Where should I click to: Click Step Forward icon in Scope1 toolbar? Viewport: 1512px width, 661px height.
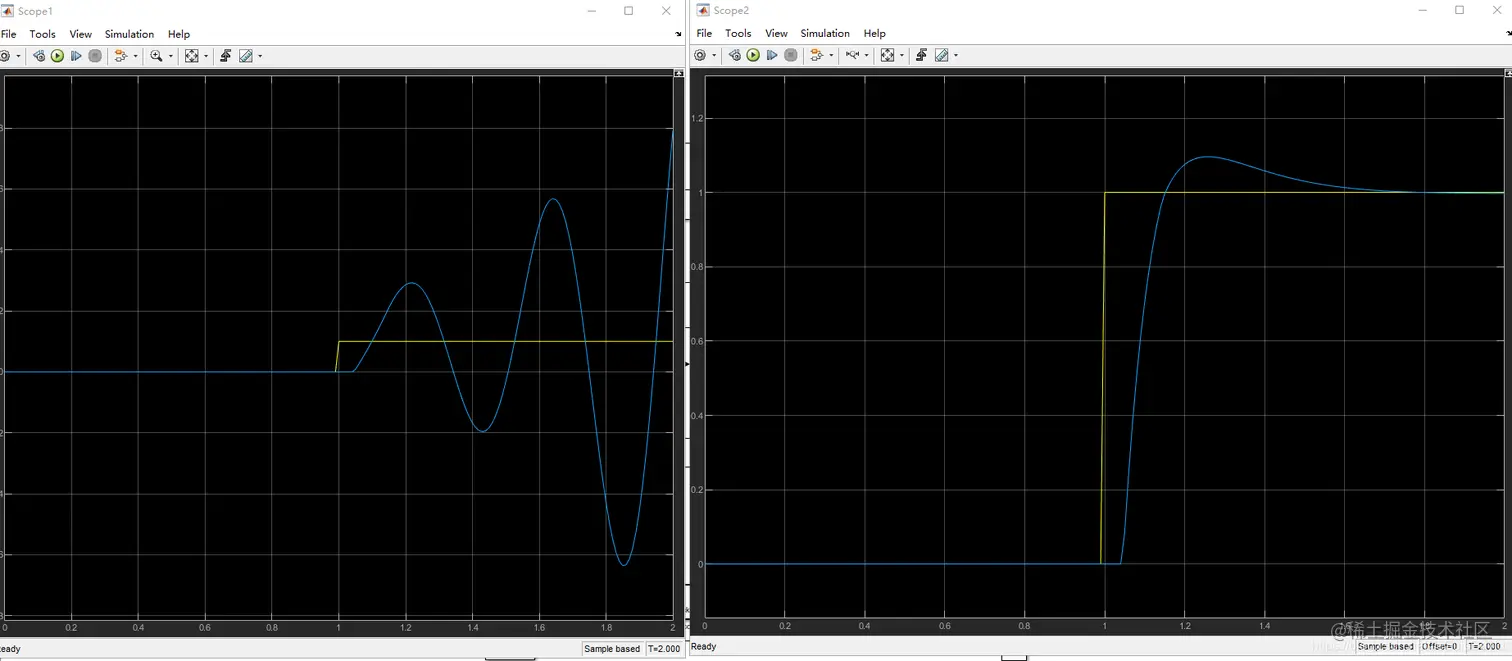[x=76, y=56]
